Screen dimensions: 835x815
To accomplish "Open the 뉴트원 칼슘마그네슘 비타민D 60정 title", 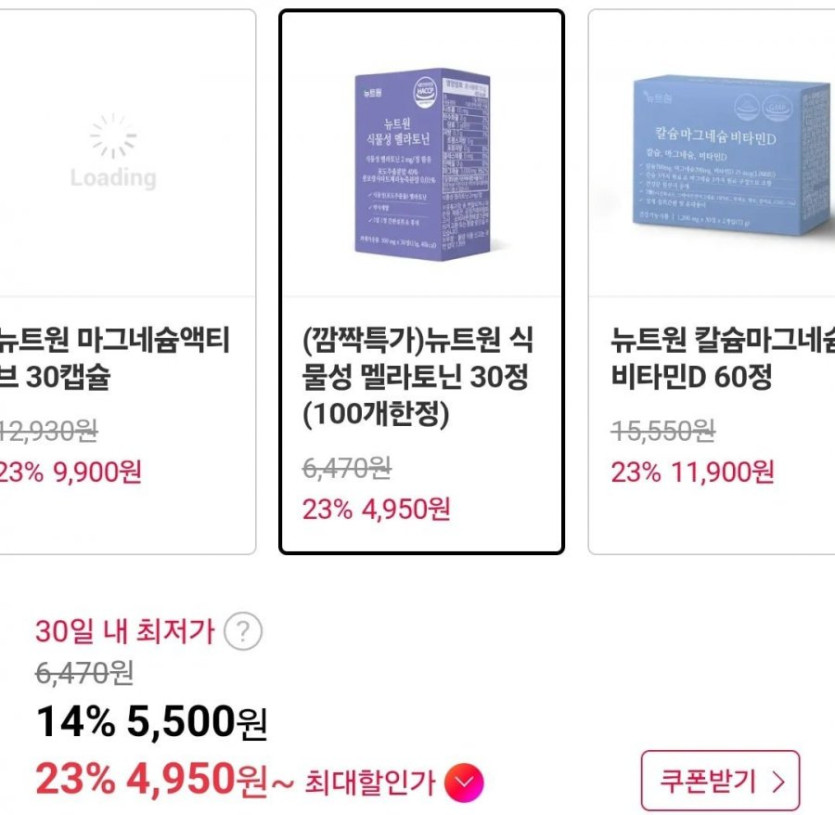I will [722, 360].
